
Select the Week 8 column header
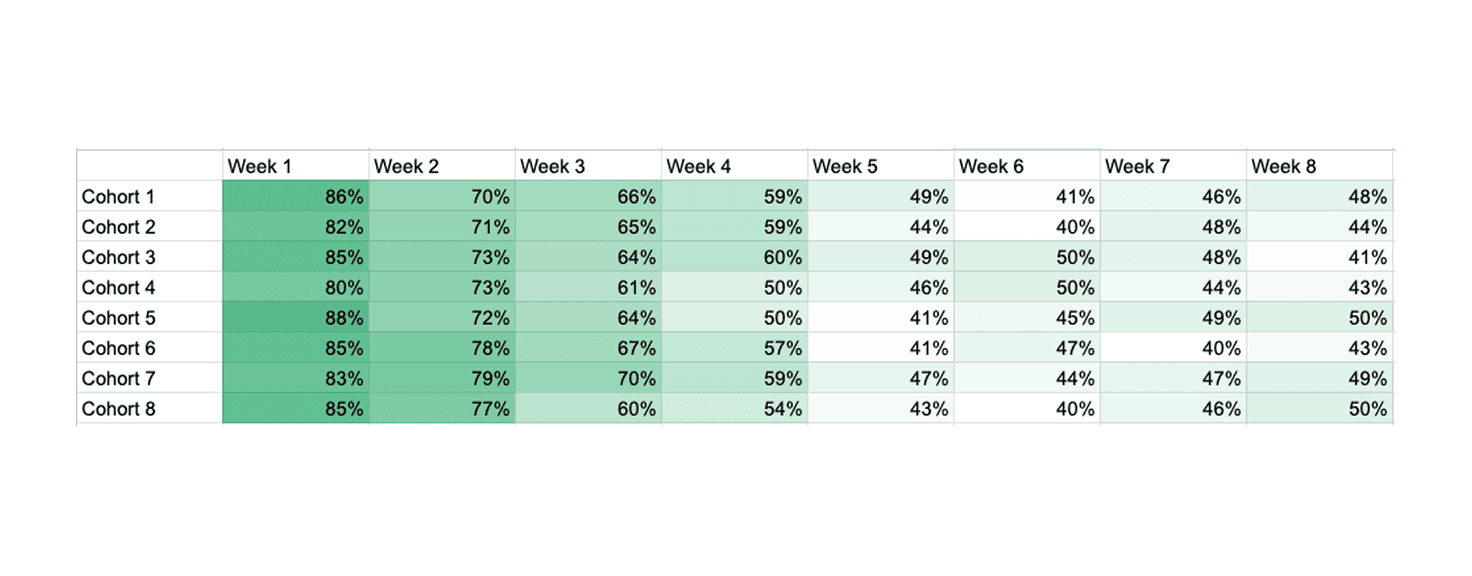[1320, 166]
